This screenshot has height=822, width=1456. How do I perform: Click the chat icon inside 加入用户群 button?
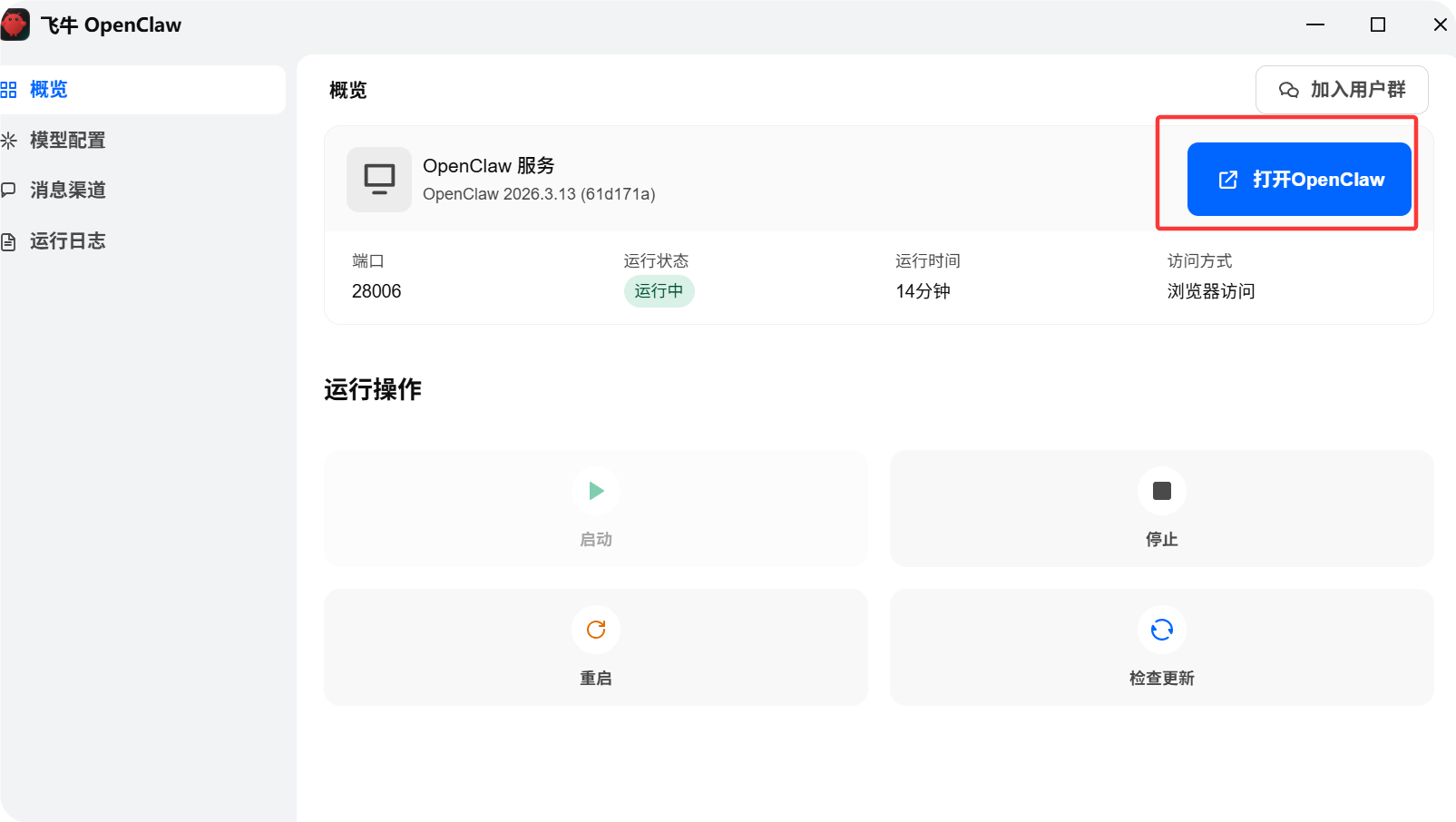[x=1288, y=90]
